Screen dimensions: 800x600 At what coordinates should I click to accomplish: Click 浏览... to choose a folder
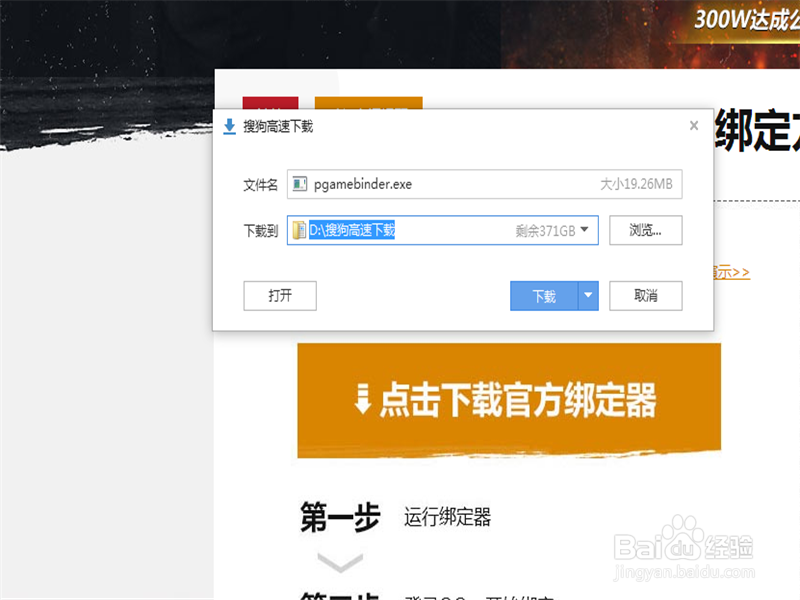tap(645, 230)
